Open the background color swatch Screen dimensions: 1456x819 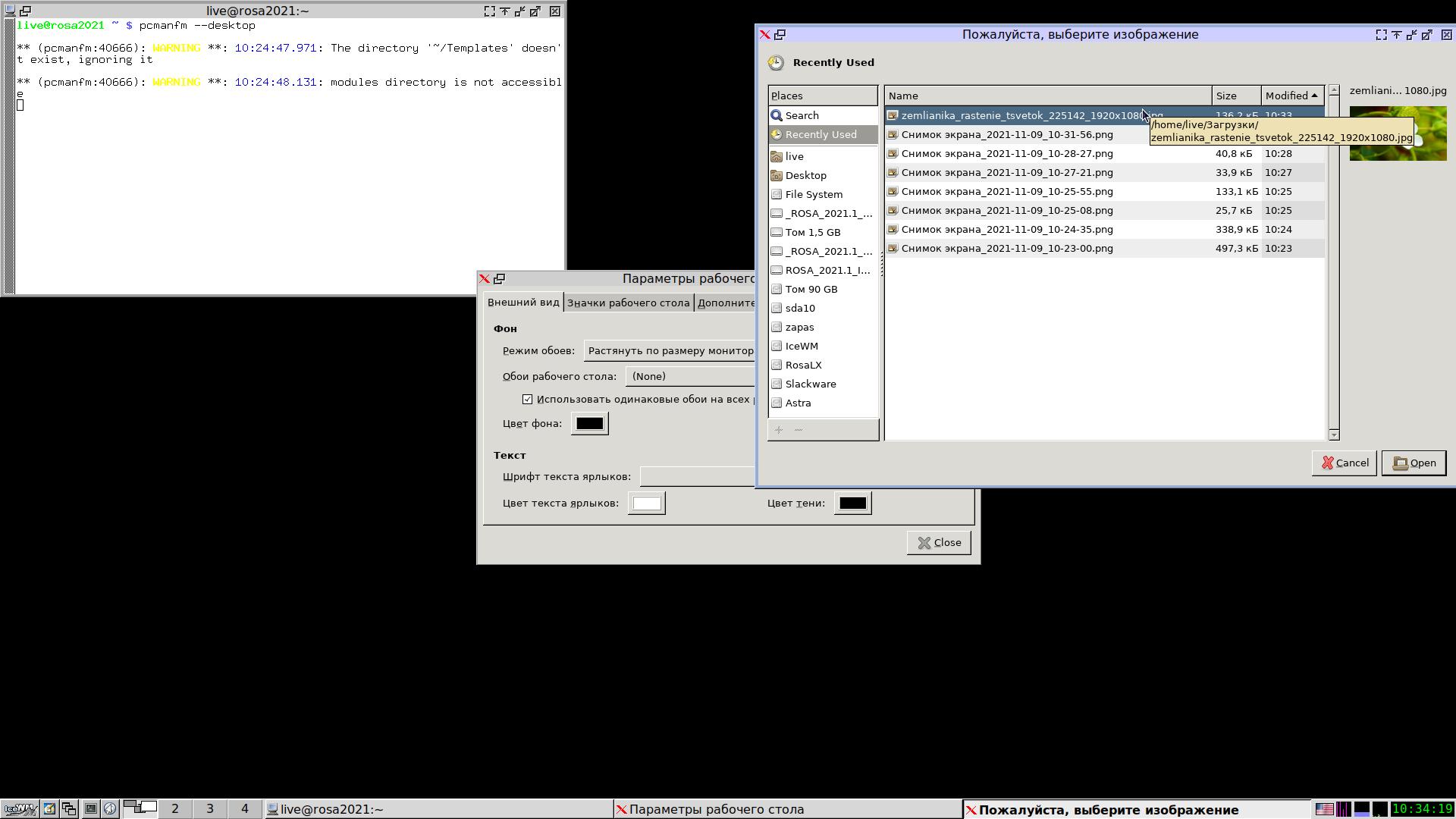(589, 423)
